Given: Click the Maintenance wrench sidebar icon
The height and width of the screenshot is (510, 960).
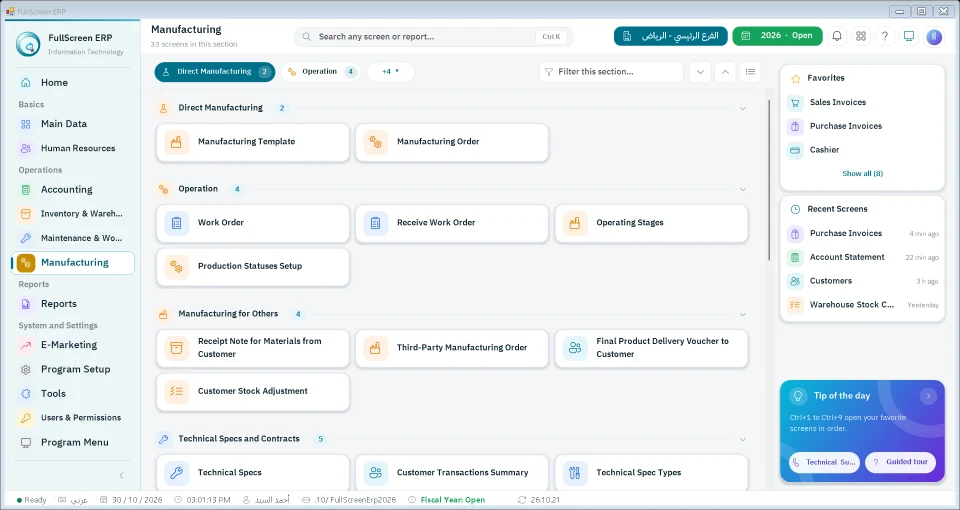Looking at the screenshot, I should coord(26,238).
